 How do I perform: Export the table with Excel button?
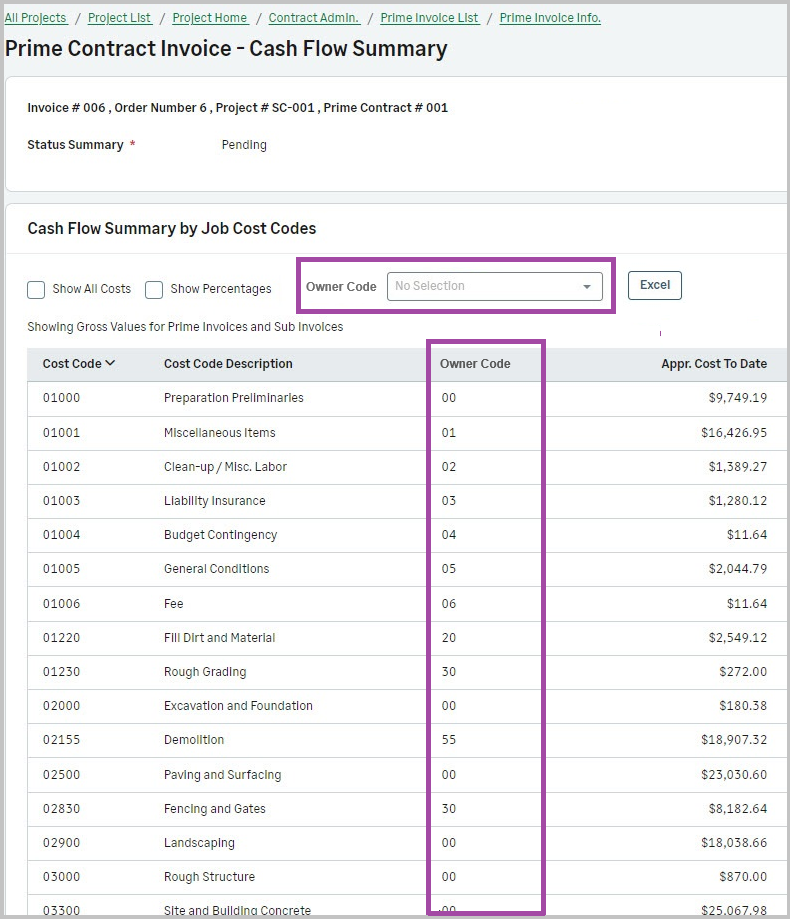655,285
